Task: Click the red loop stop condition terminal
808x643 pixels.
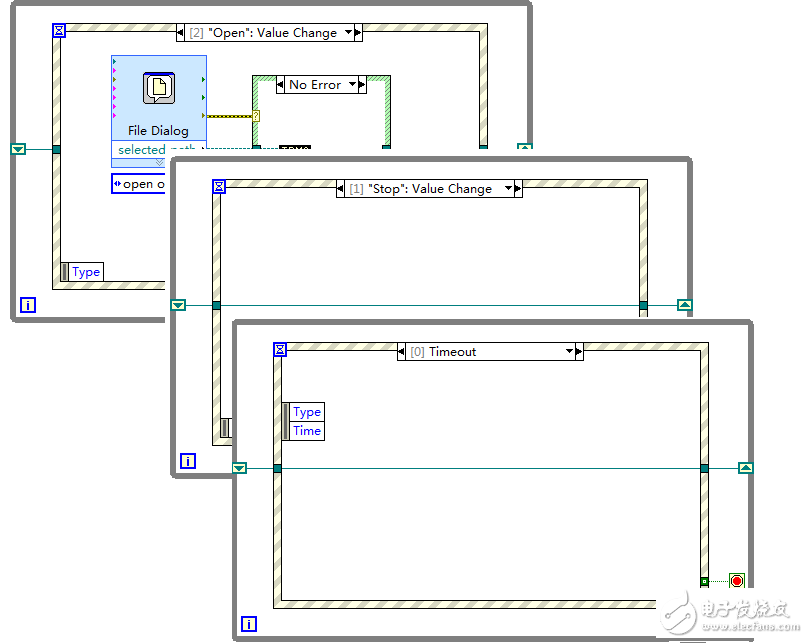Action: (737, 581)
